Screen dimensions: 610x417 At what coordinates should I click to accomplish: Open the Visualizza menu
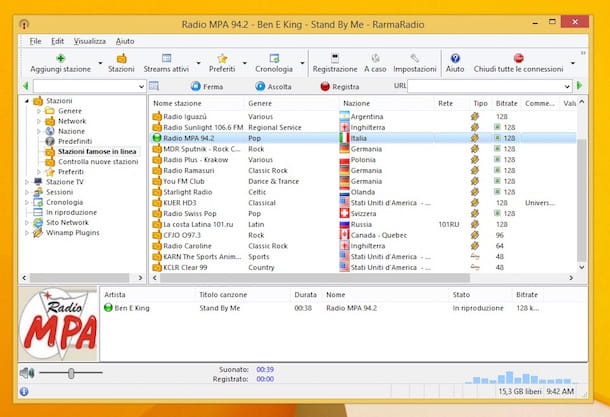[90, 41]
